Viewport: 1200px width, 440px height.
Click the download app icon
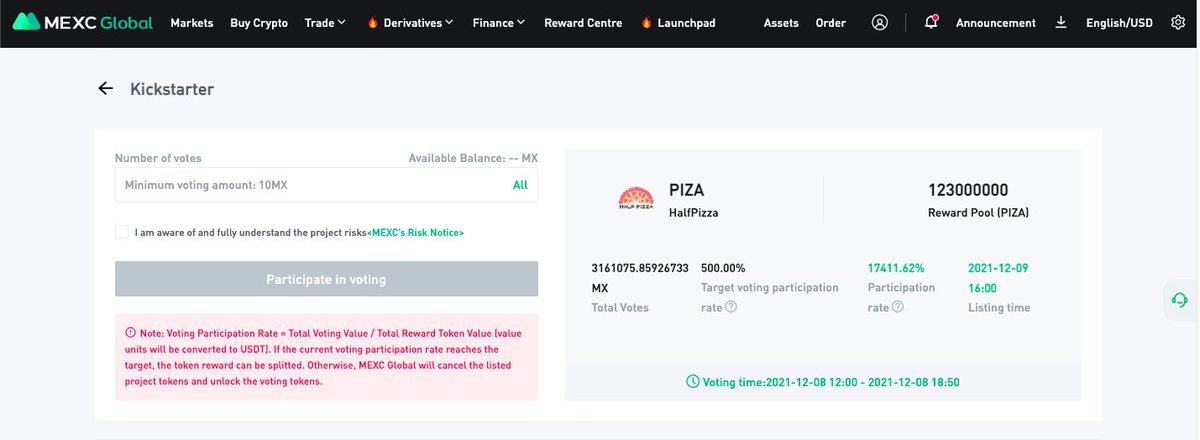coord(1061,22)
